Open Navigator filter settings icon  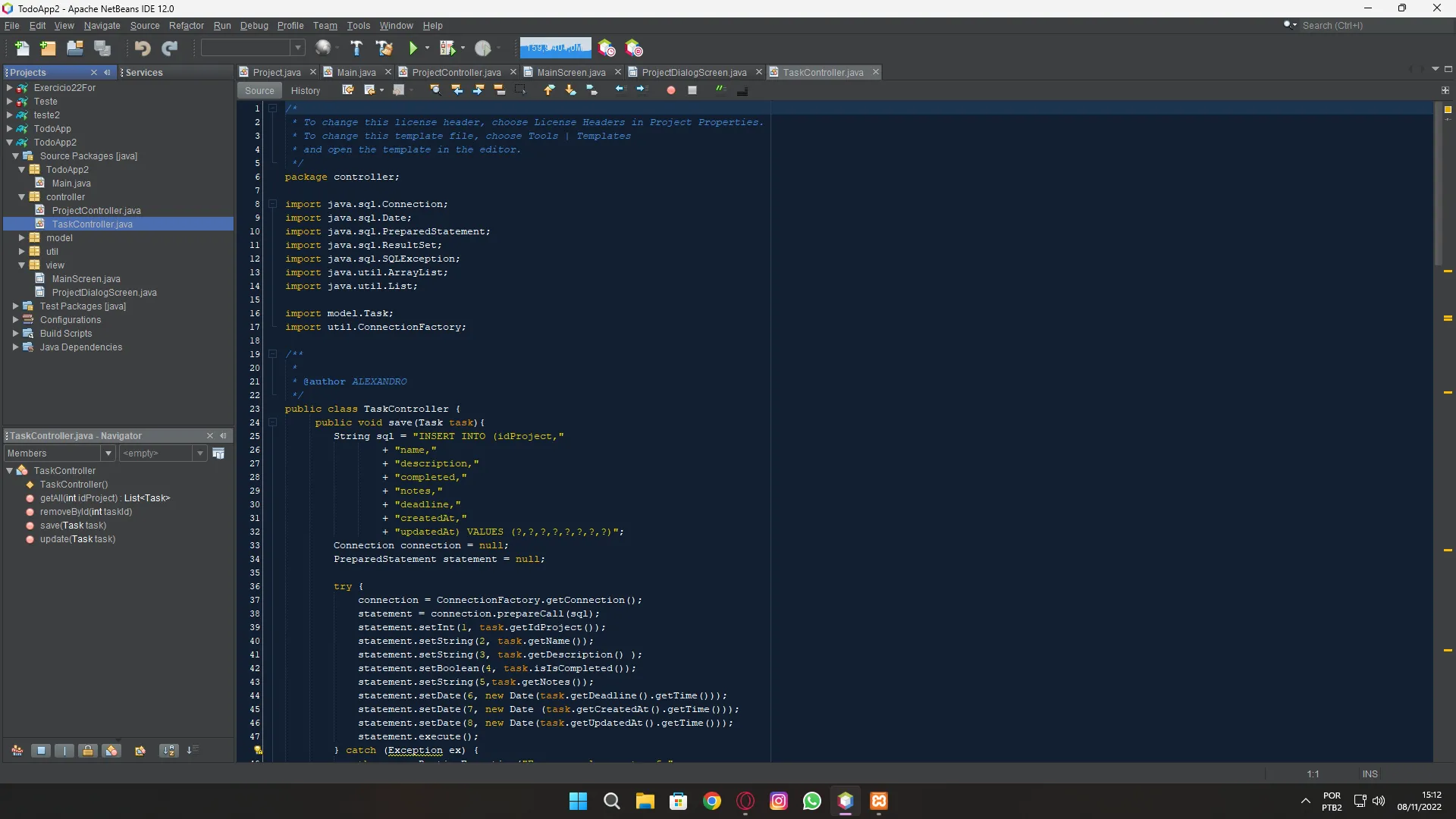tap(218, 453)
